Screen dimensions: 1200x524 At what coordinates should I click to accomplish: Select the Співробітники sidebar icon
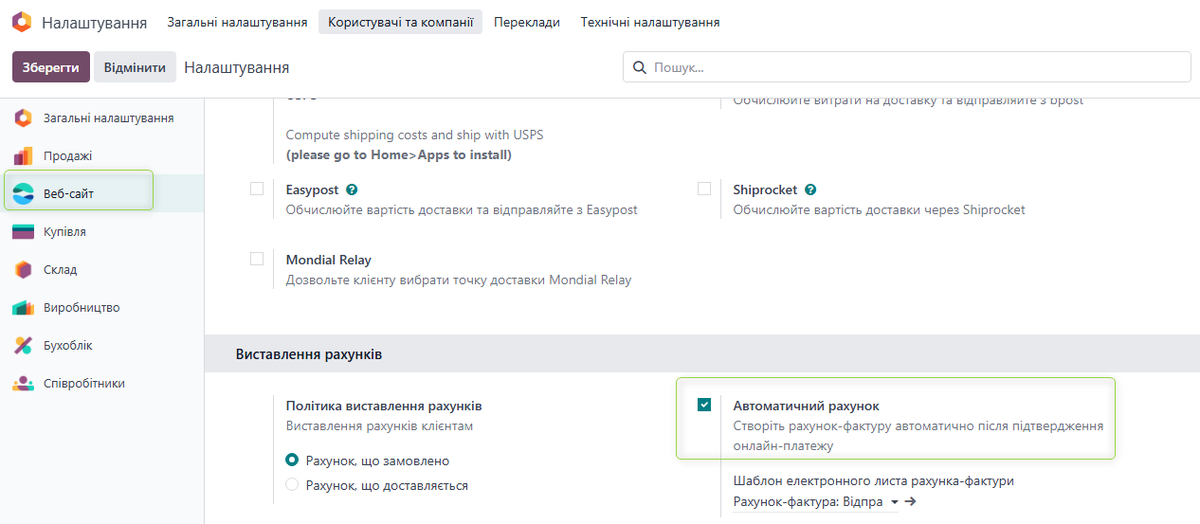[23, 384]
